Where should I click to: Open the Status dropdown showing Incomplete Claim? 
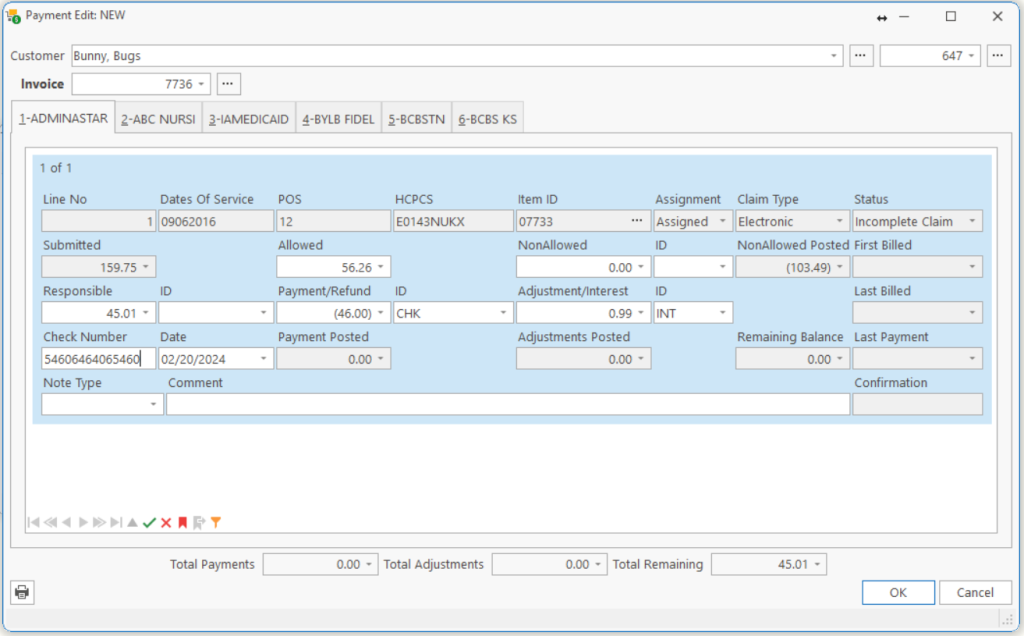click(972, 221)
